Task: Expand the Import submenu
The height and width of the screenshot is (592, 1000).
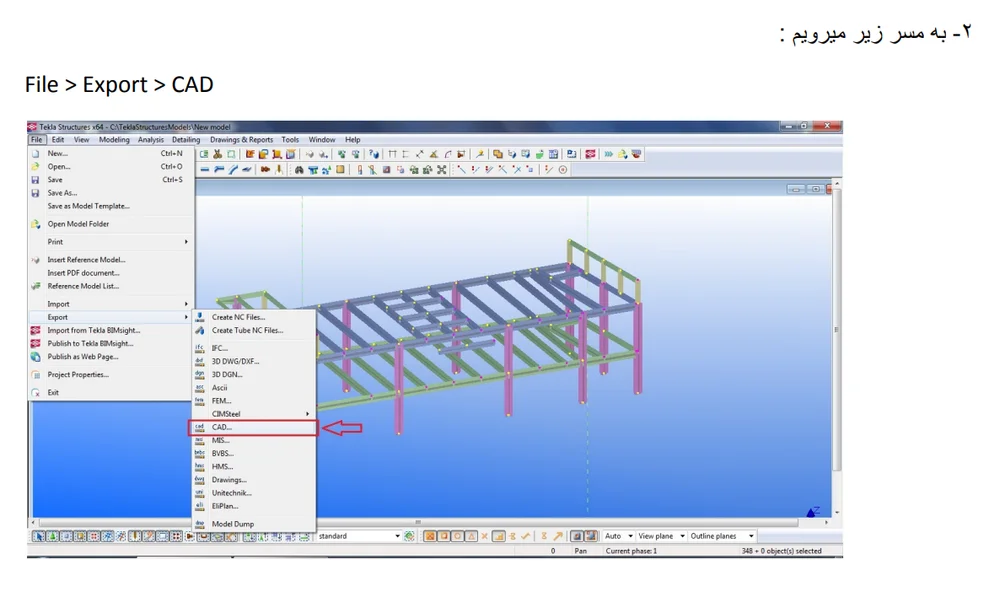Action: point(111,304)
